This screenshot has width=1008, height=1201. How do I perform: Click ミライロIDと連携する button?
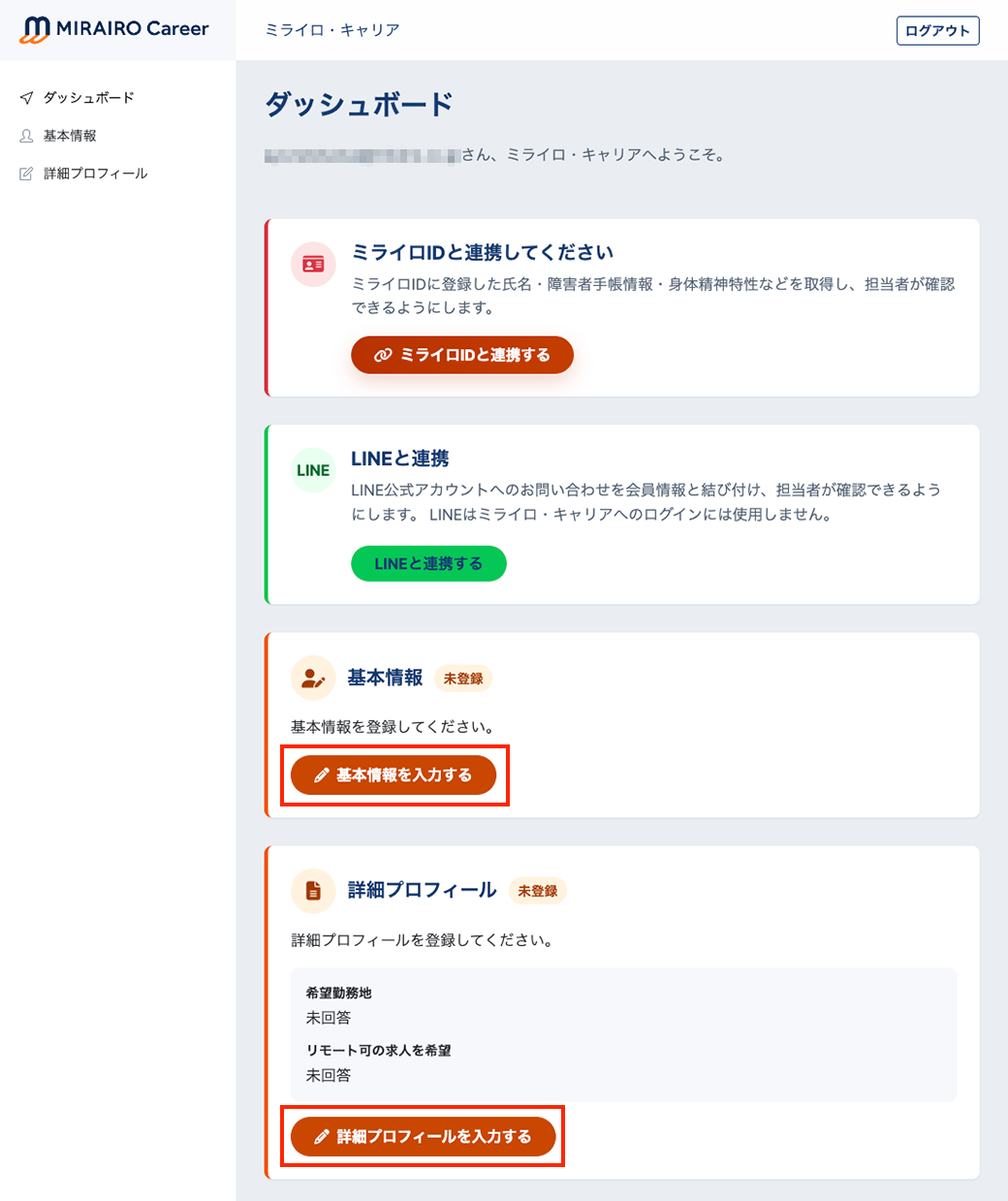click(462, 355)
